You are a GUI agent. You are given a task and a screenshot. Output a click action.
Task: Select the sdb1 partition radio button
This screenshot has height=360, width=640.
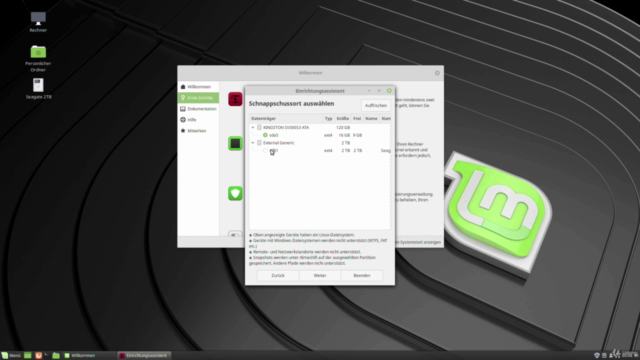[265, 151]
